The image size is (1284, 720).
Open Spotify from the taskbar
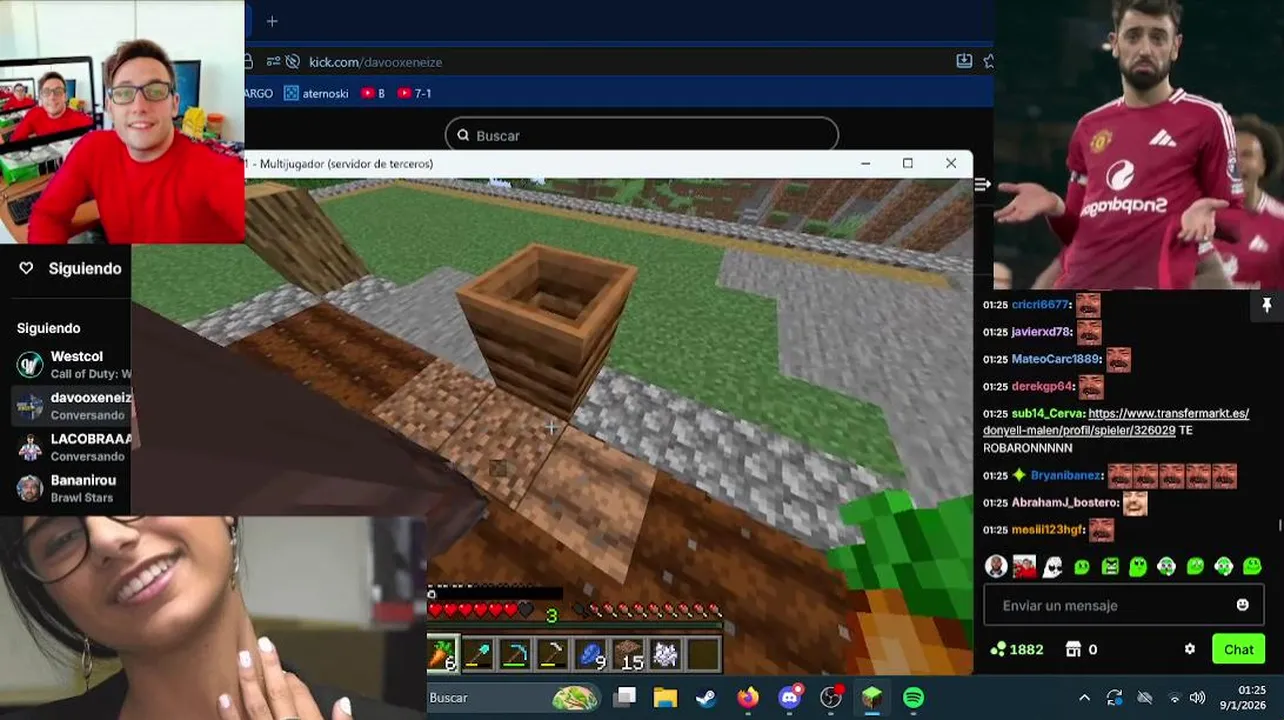(x=913, y=697)
